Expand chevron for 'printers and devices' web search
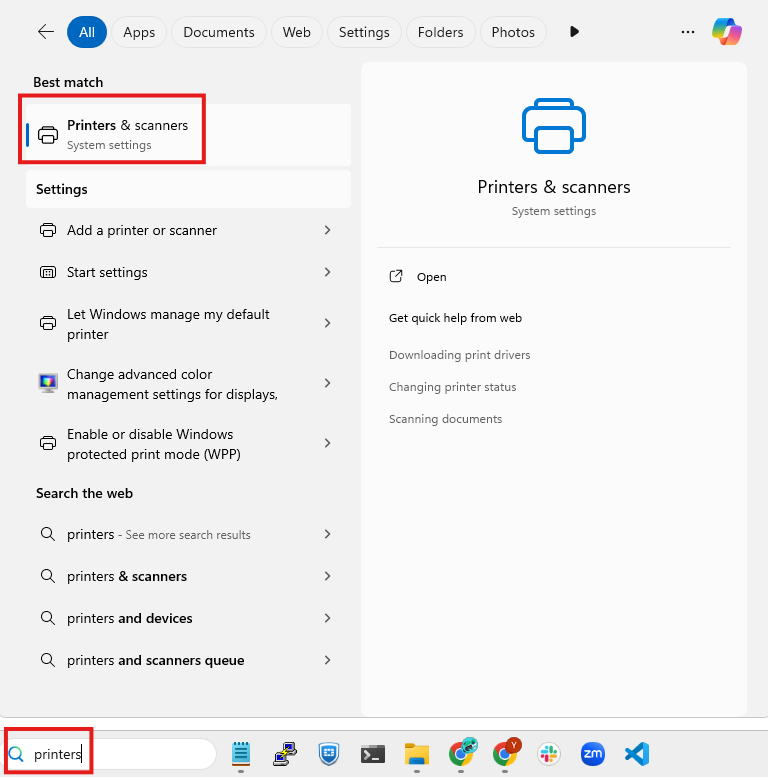 (x=327, y=618)
